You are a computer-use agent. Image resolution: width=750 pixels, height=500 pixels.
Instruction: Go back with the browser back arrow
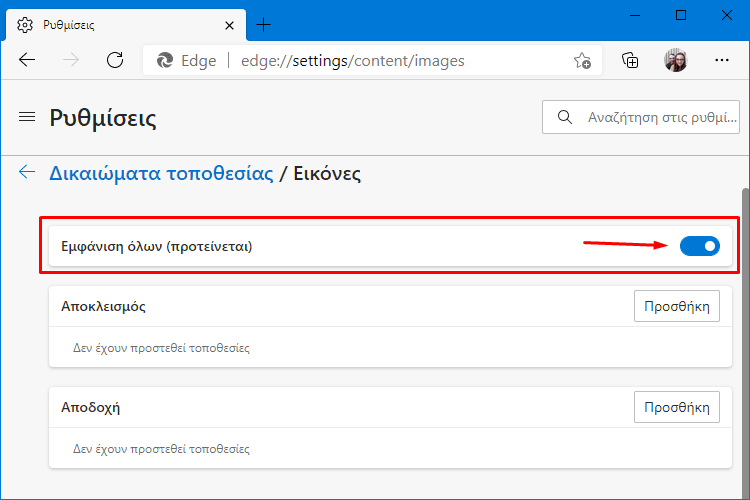tap(27, 60)
